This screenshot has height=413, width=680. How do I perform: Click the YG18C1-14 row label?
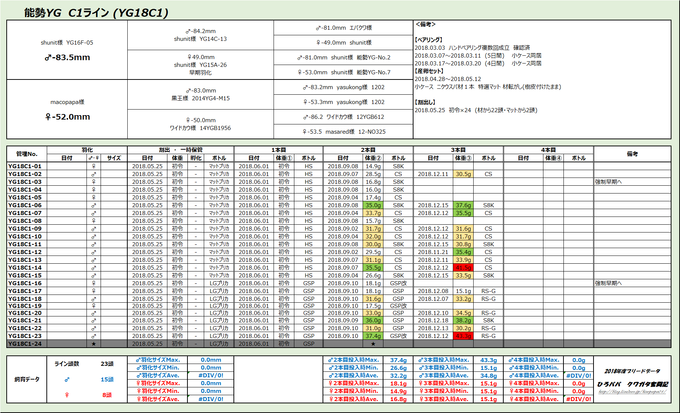tap(25, 268)
